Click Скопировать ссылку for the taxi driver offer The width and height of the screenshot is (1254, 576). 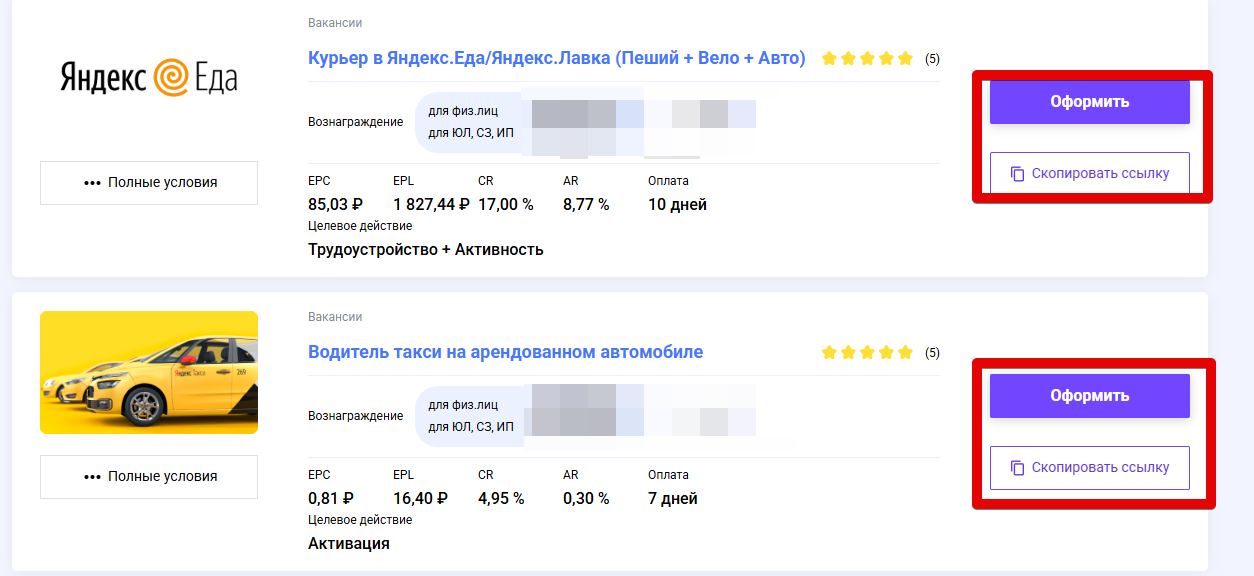coord(1089,468)
